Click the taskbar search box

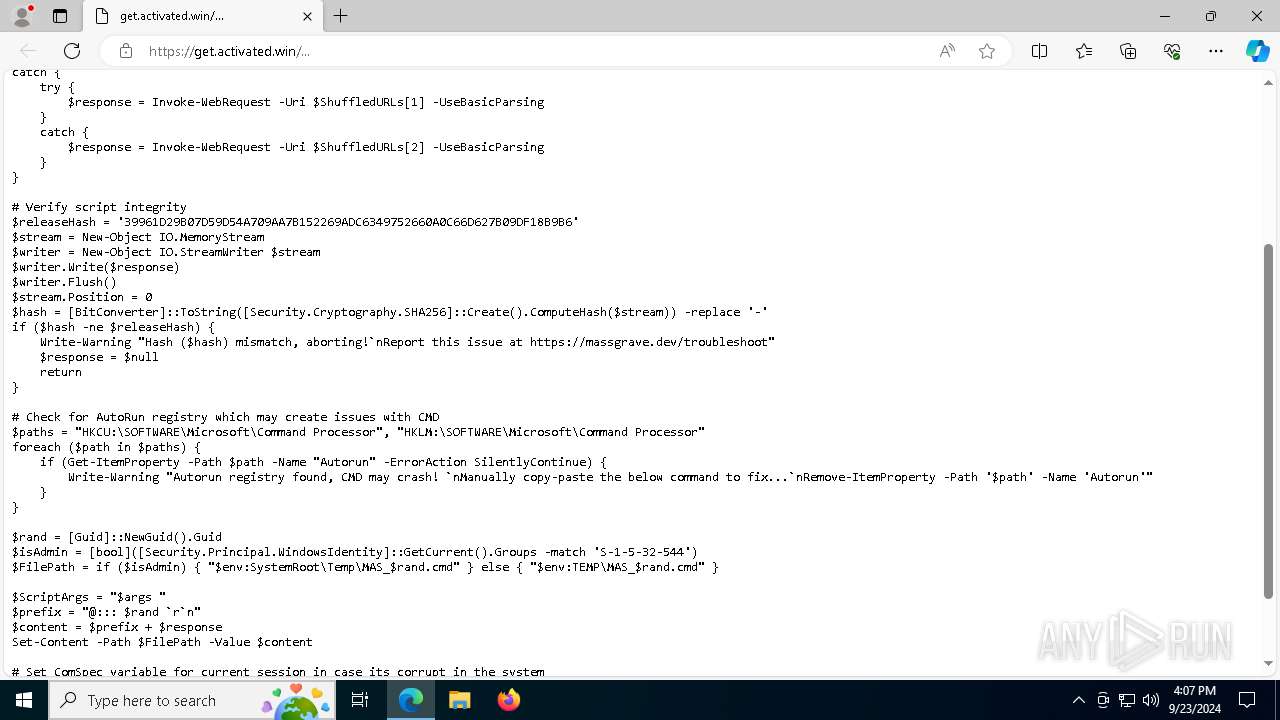[x=193, y=700]
